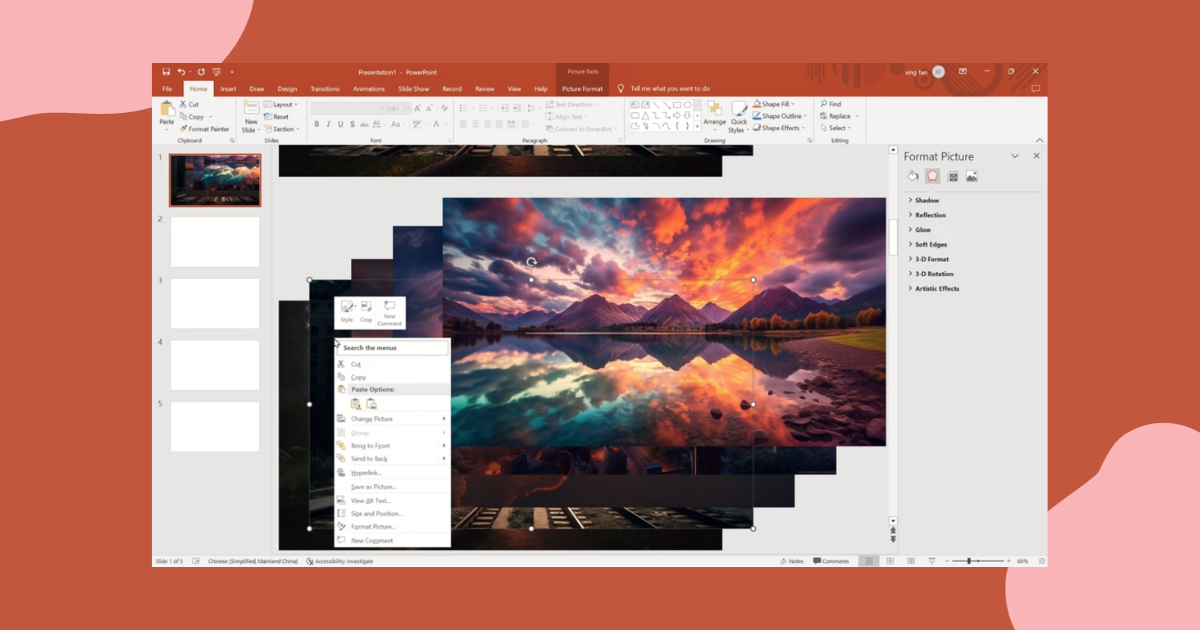Click Format Picture... in context menu
The height and width of the screenshot is (630, 1200).
392,527
